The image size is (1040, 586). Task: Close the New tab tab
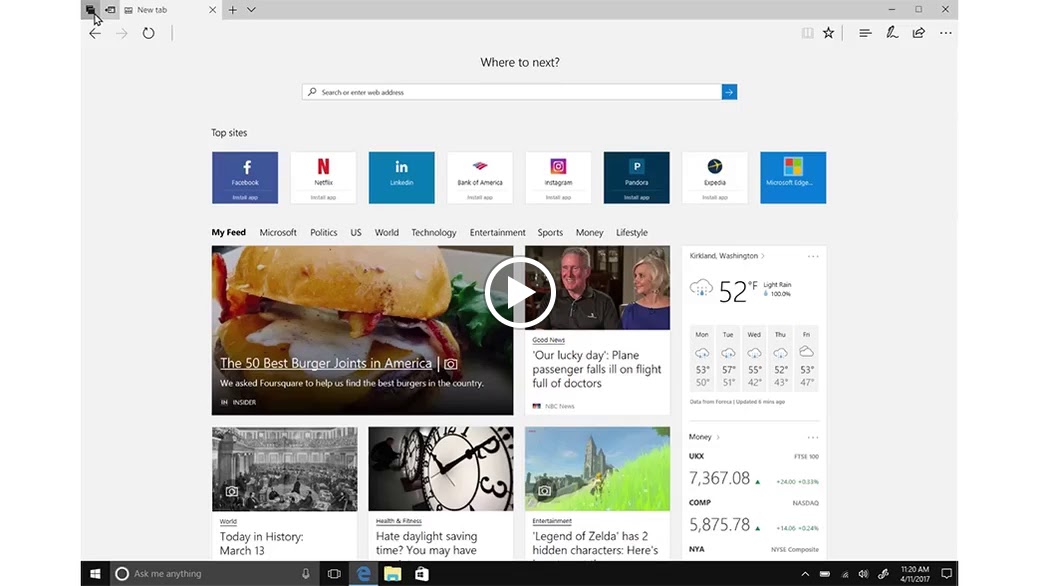212,10
